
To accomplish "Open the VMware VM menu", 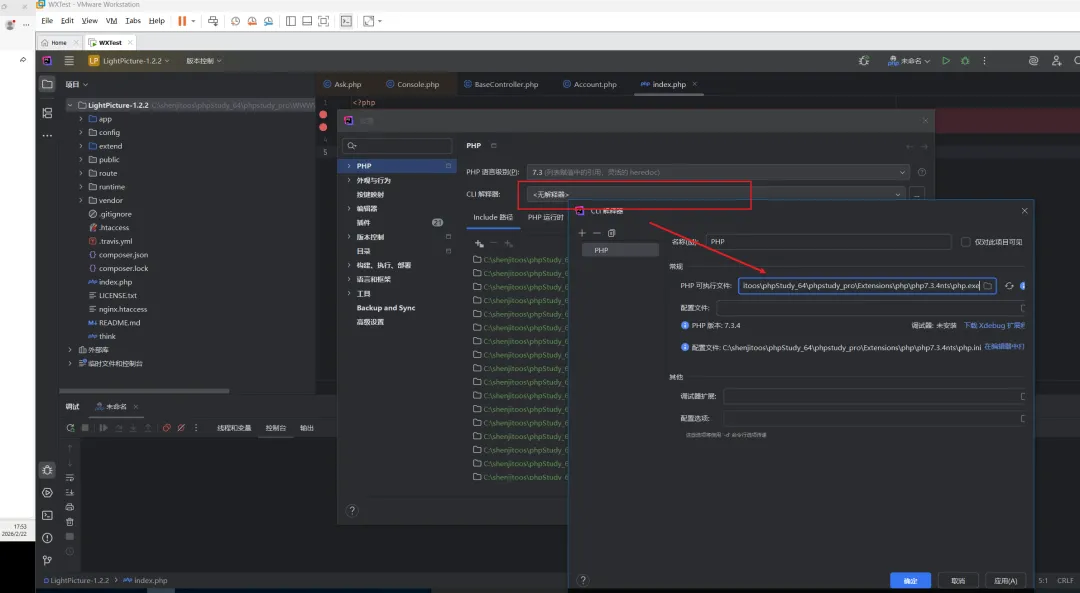I will [112, 21].
